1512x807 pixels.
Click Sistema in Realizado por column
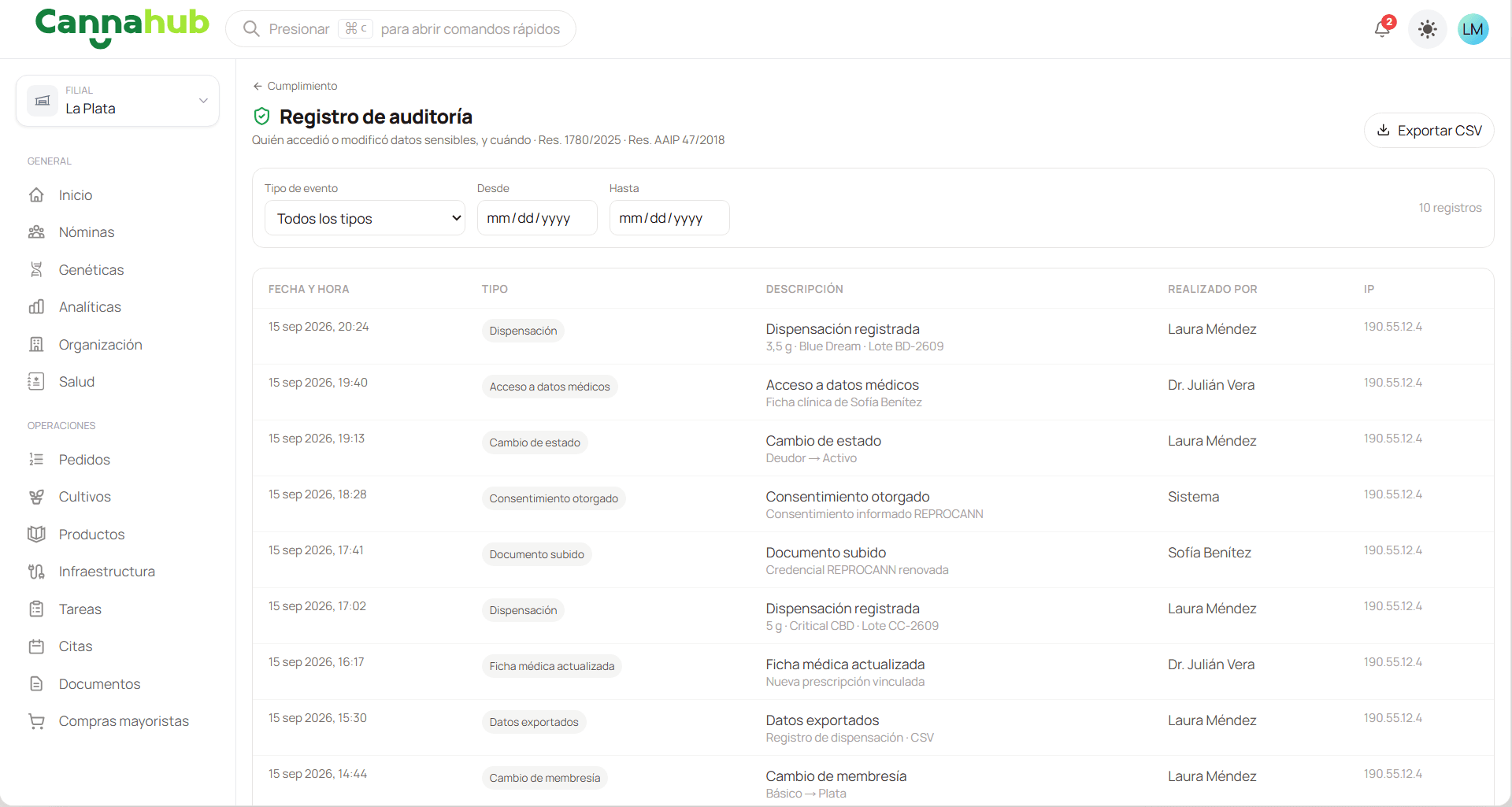pyautogui.click(x=1193, y=497)
